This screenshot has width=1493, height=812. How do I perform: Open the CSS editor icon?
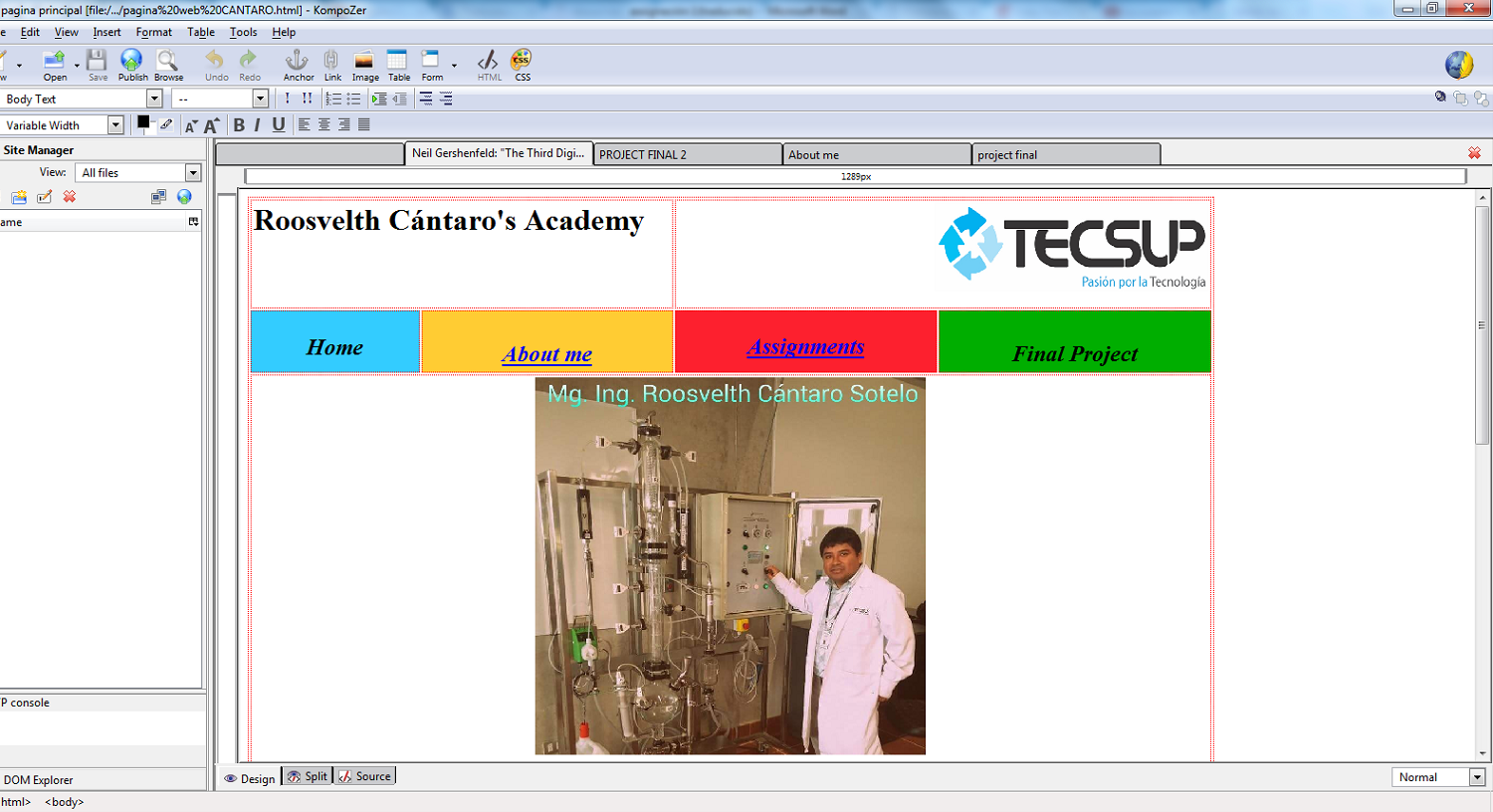tap(522, 65)
